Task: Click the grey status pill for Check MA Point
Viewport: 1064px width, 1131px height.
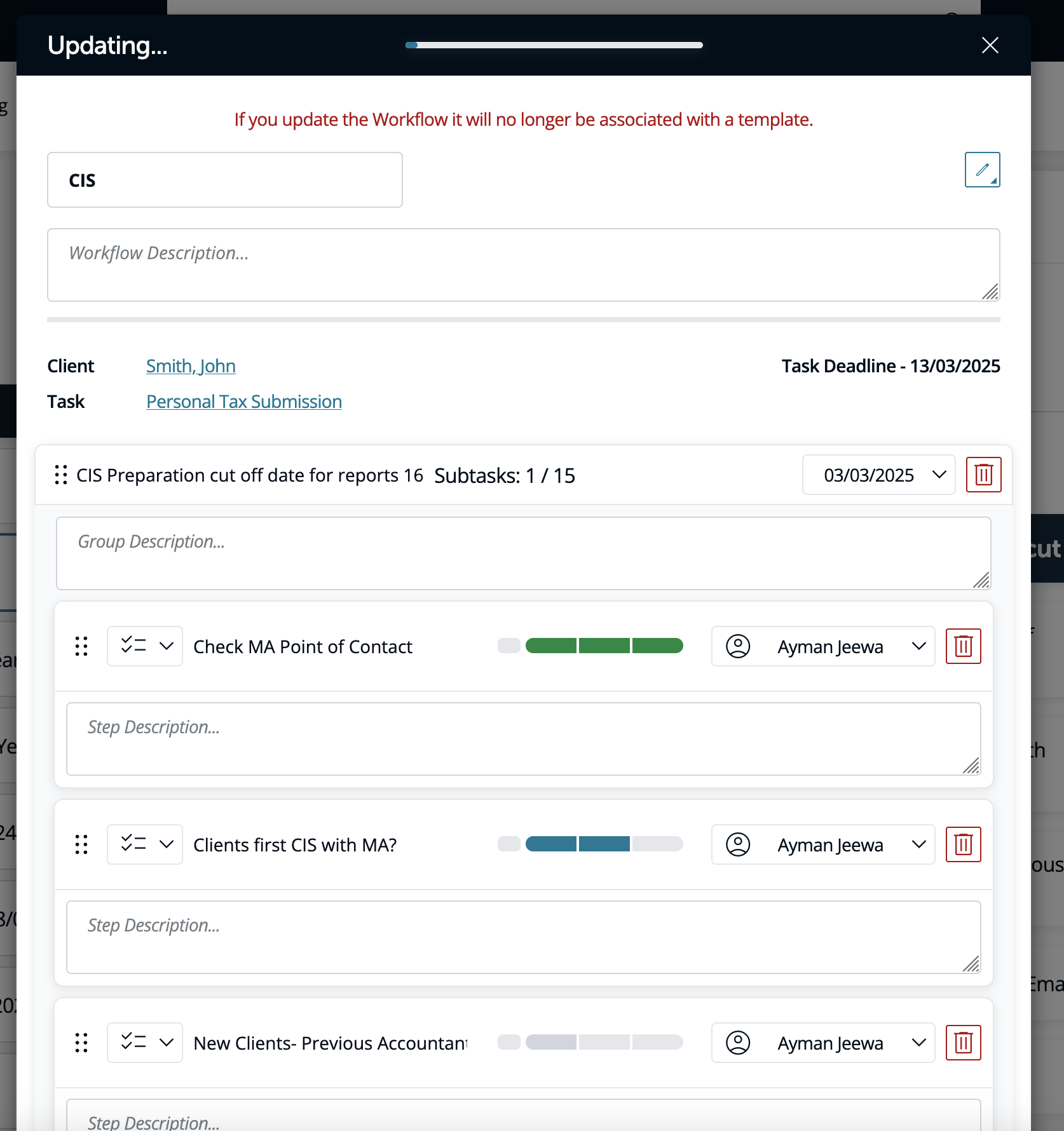Action: pos(508,646)
